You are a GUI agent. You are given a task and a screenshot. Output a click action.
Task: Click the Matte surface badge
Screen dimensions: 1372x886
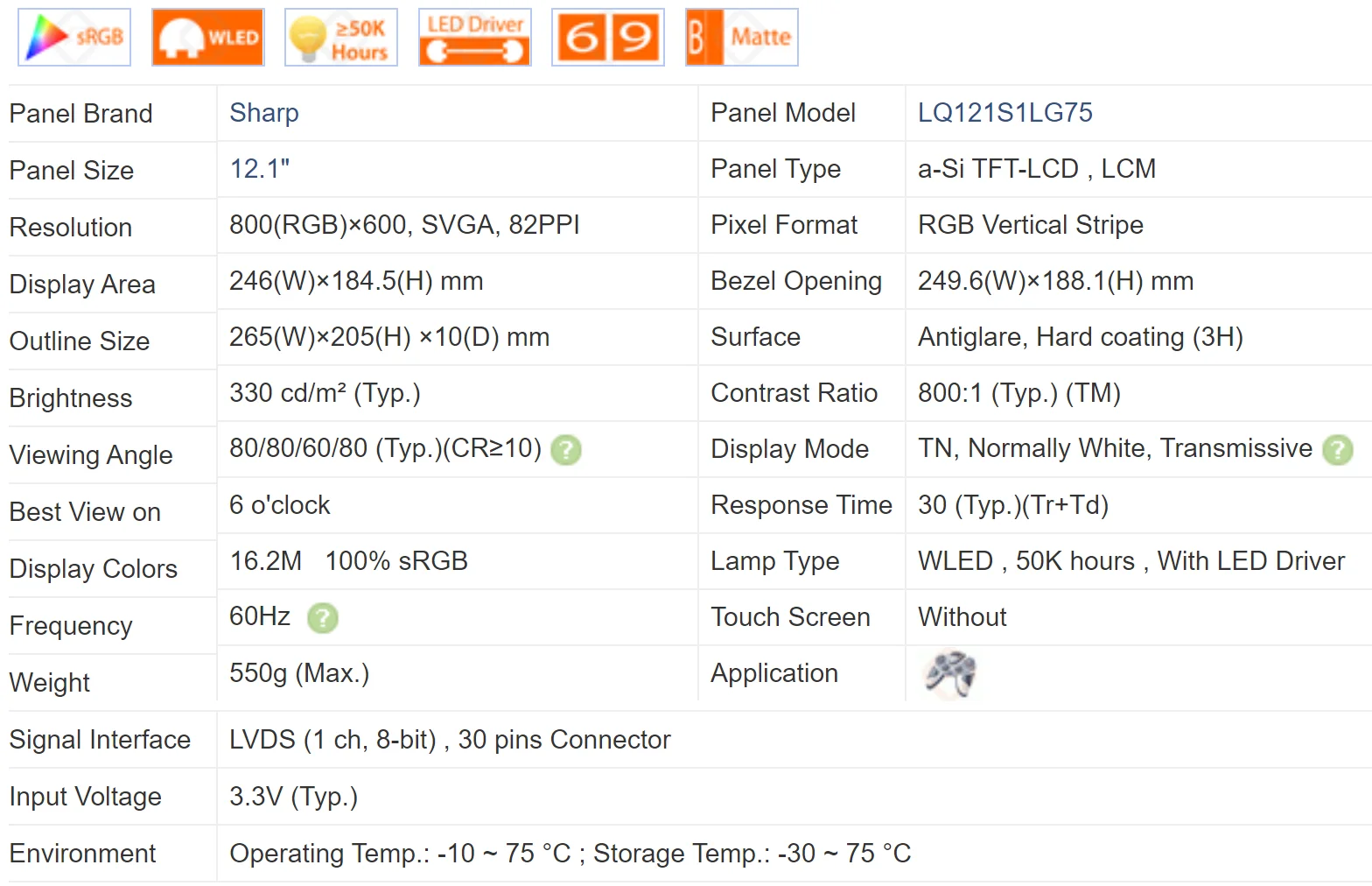tap(741, 38)
